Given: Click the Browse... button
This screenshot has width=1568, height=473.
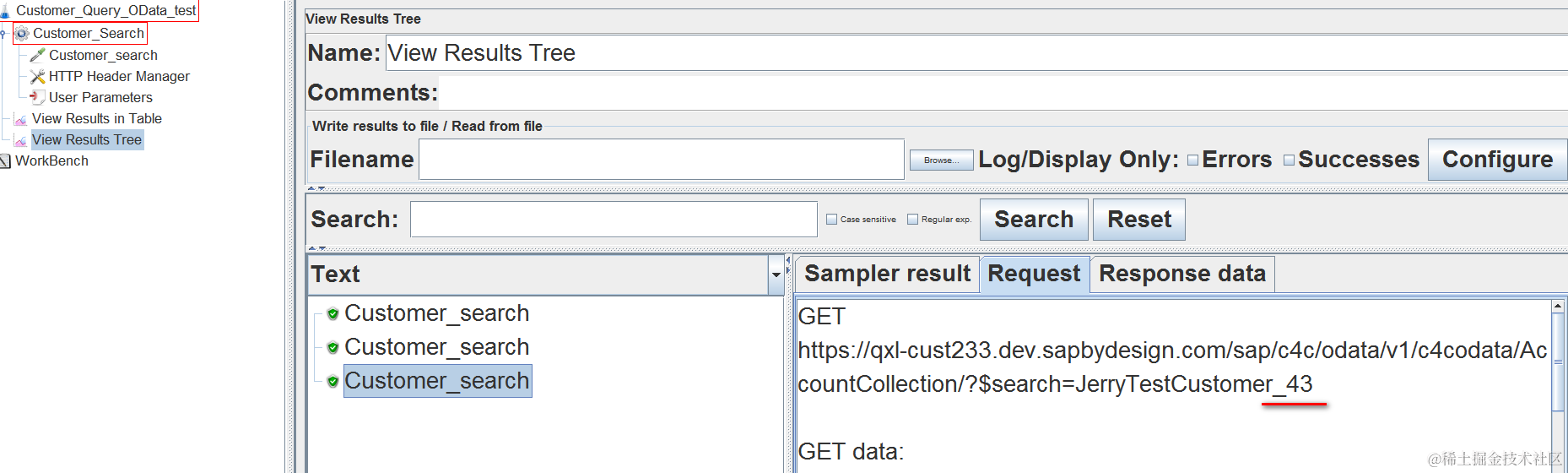Looking at the screenshot, I should coord(941,160).
